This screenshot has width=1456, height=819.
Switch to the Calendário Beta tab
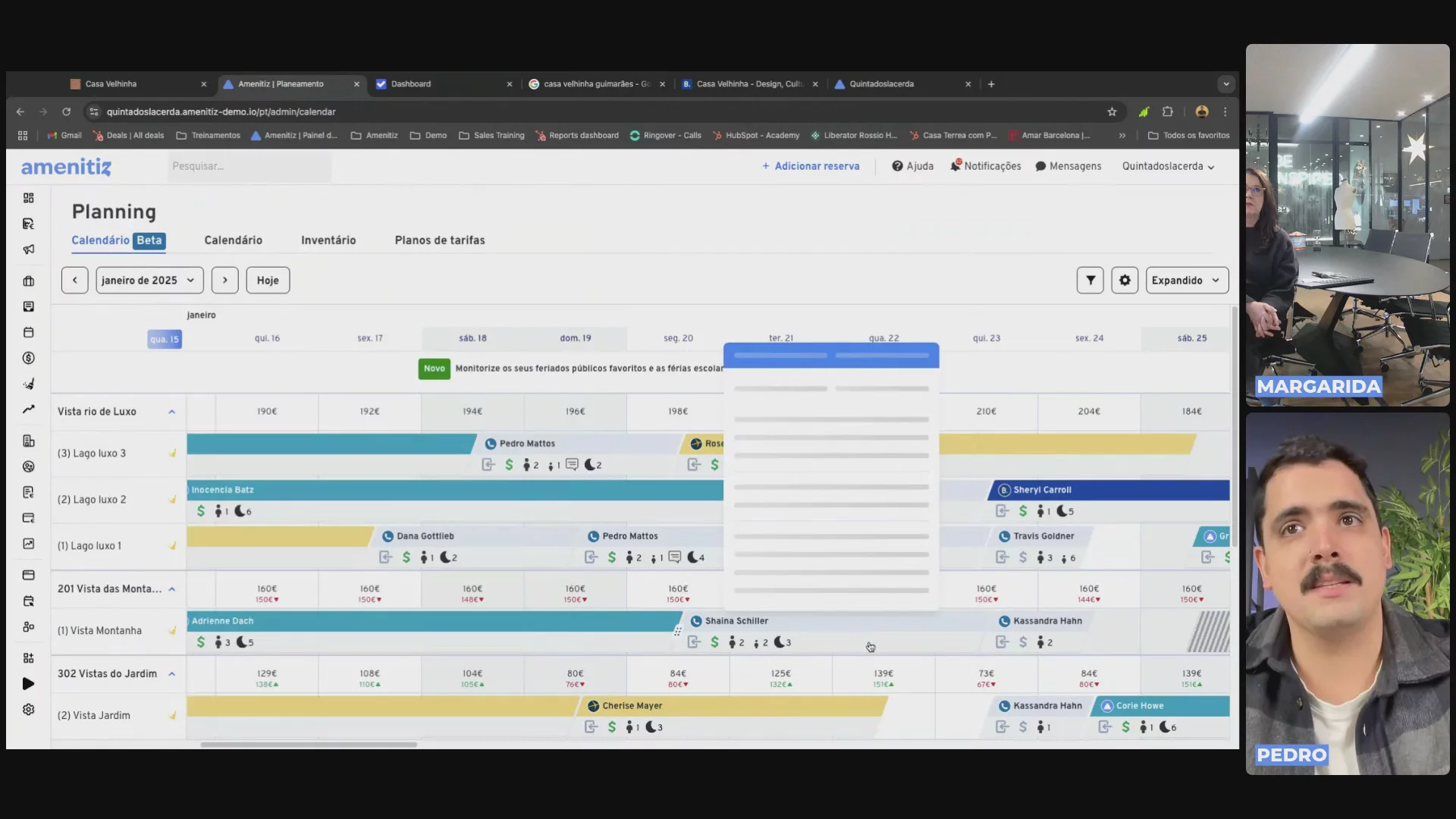pos(118,240)
